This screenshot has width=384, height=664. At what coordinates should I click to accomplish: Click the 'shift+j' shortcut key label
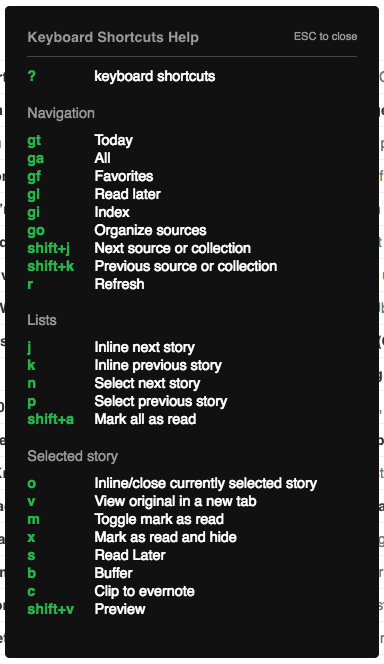[x=49, y=248]
